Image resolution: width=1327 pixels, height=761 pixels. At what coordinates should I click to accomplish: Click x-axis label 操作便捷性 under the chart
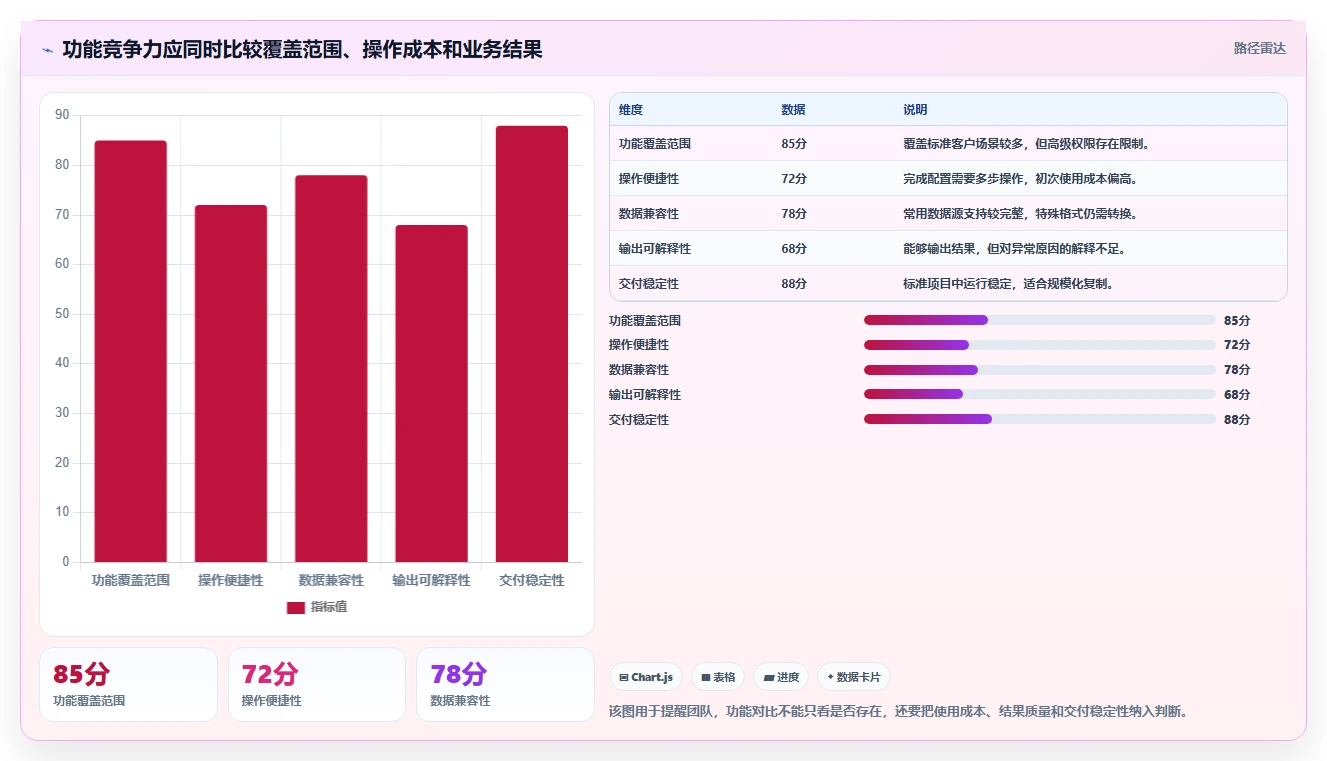coord(231,580)
